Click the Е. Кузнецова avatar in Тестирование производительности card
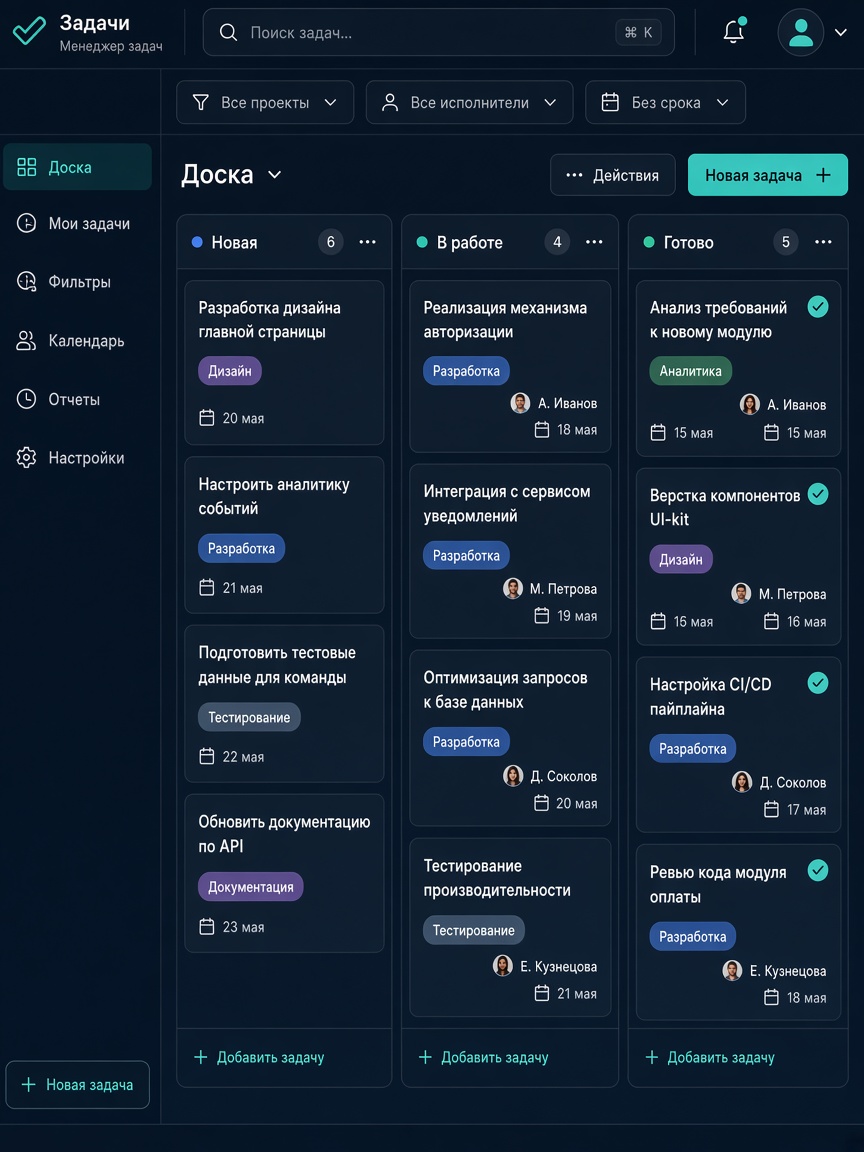This screenshot has width=864, height=1152. pyautogui.click(x=503, y=966)
